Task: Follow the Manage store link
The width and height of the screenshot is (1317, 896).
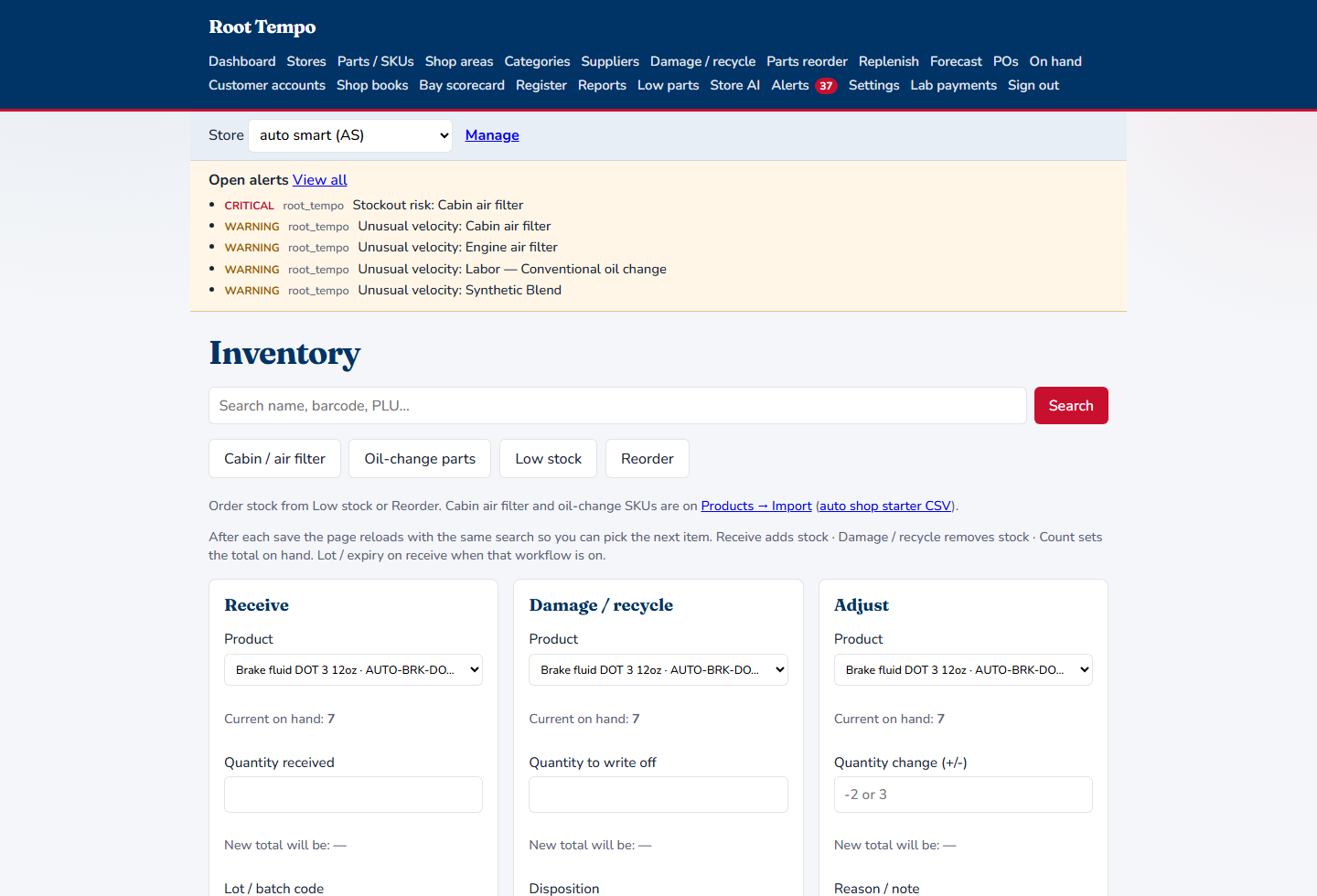Action: 492,135
